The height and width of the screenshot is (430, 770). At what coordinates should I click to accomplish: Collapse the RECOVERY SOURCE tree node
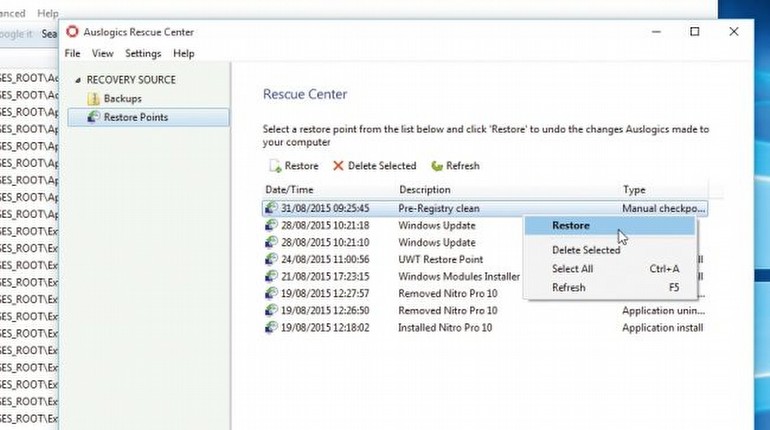pos(78,80)
